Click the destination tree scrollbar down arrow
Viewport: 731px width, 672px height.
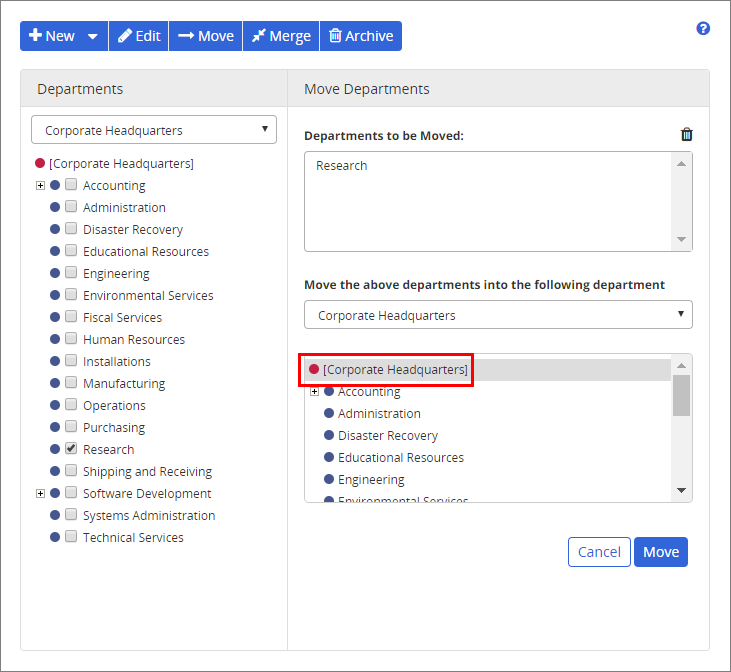tap(681, 491)
